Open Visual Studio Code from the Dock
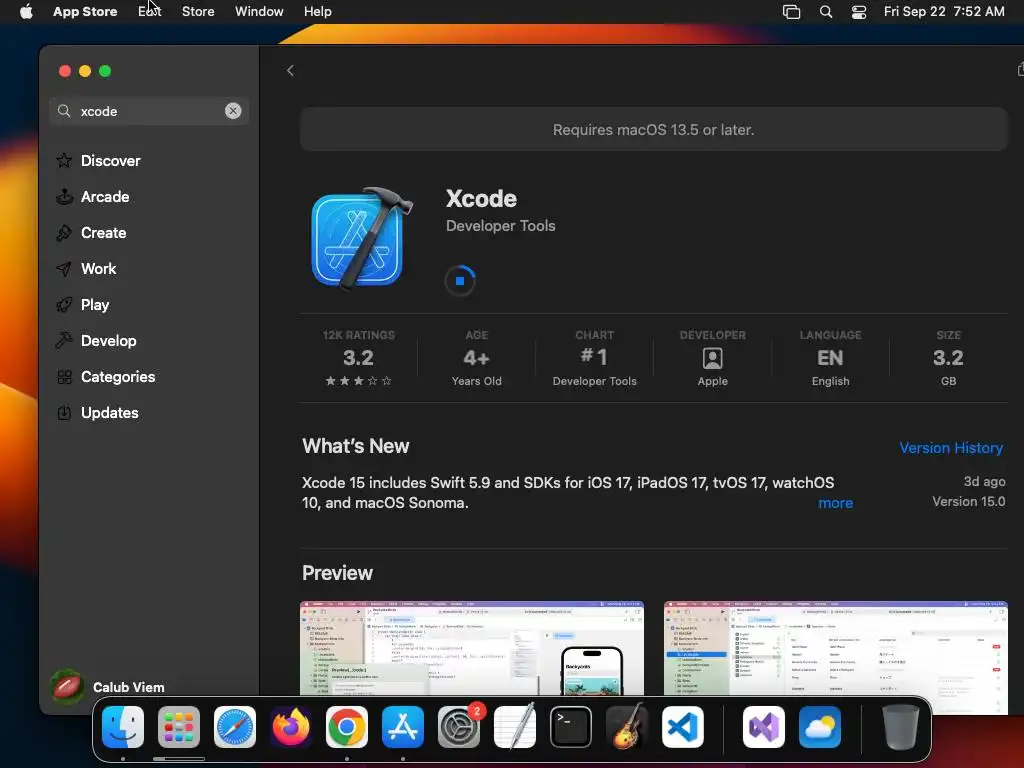Viewport: 1024px width, 768px height. [x=683, y=727]
